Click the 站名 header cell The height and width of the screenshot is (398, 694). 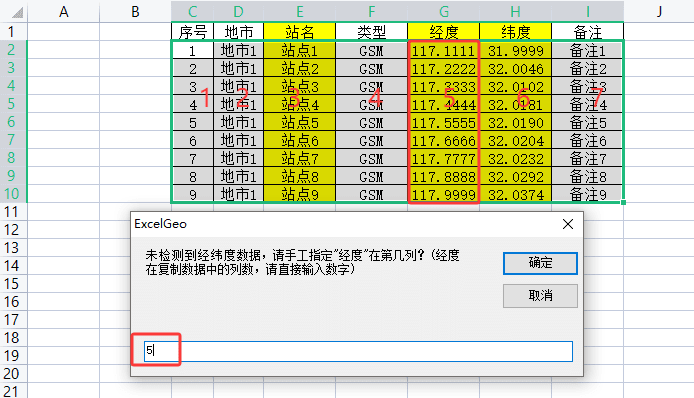300,32
